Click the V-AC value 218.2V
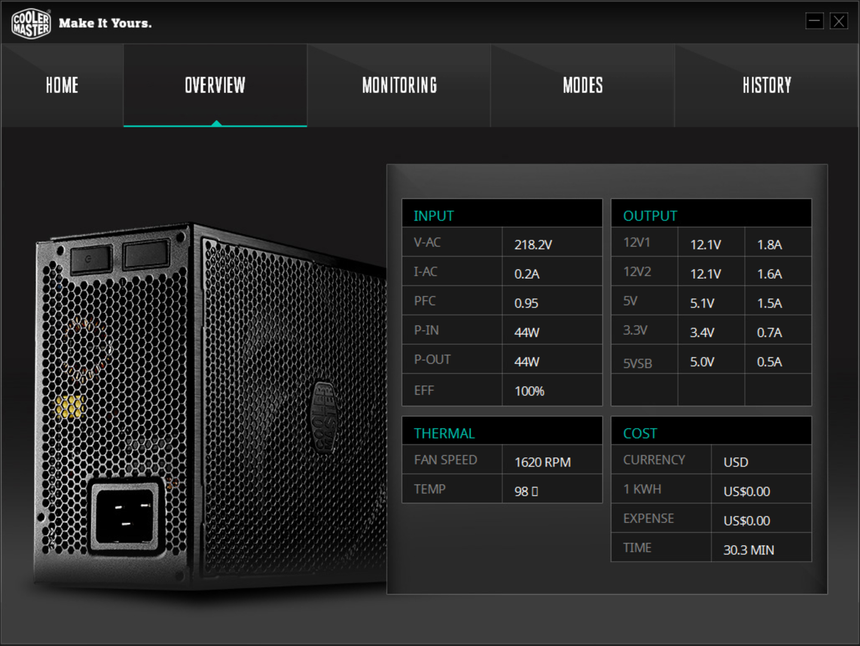Image resolution: width=860 pixels, height=646 pixels. [x=532, y=243]
